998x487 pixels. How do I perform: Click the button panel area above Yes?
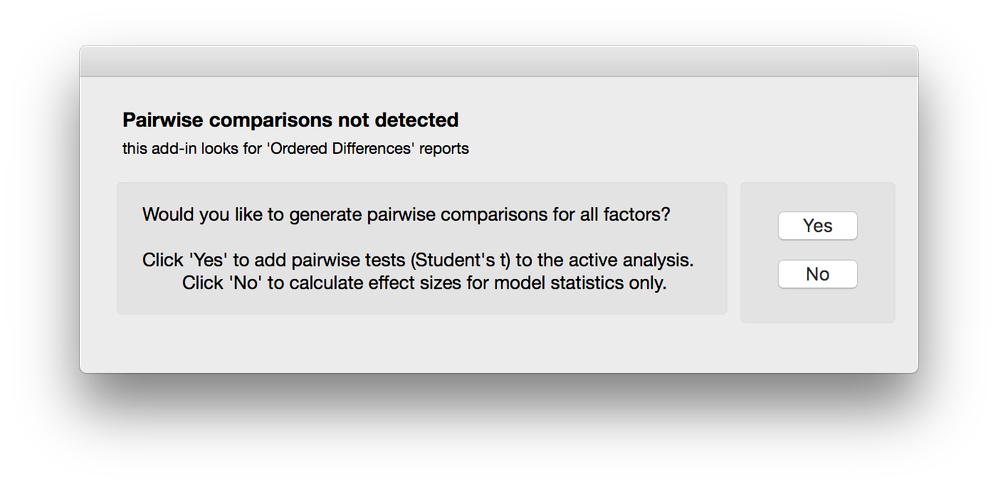pos(817,197)
